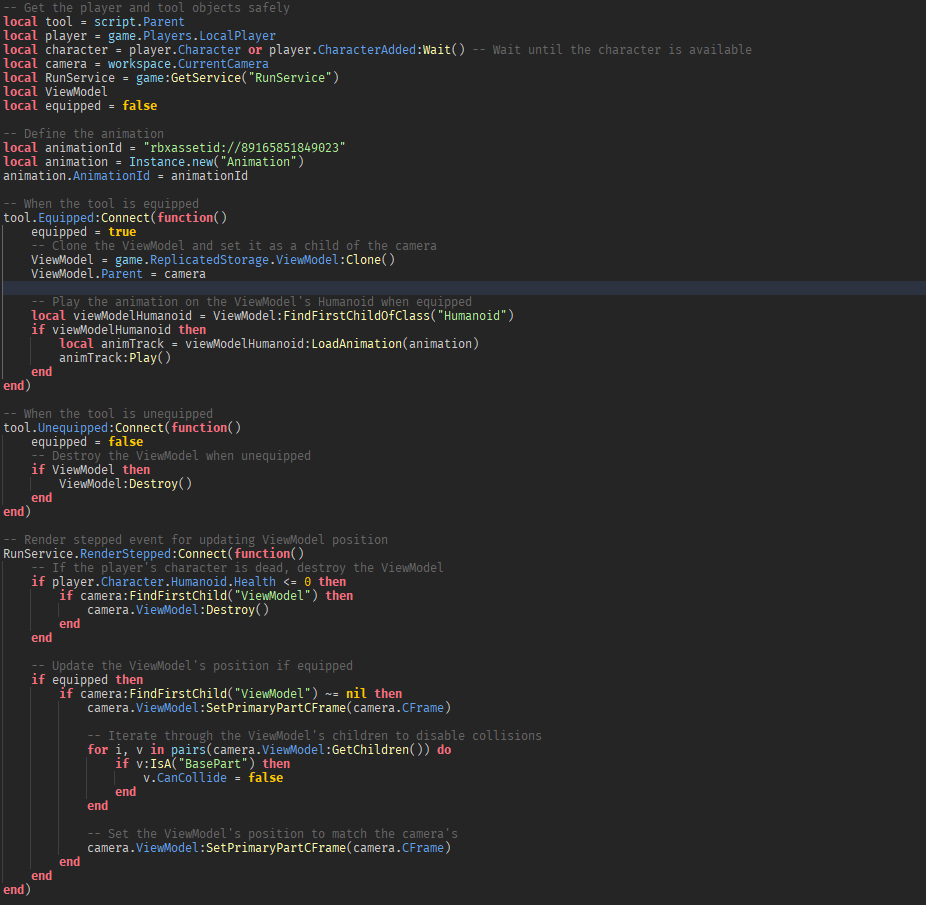Click the 'Instance.new("Animation")' expression
The image size is (926, 905).
click(217, 162)
